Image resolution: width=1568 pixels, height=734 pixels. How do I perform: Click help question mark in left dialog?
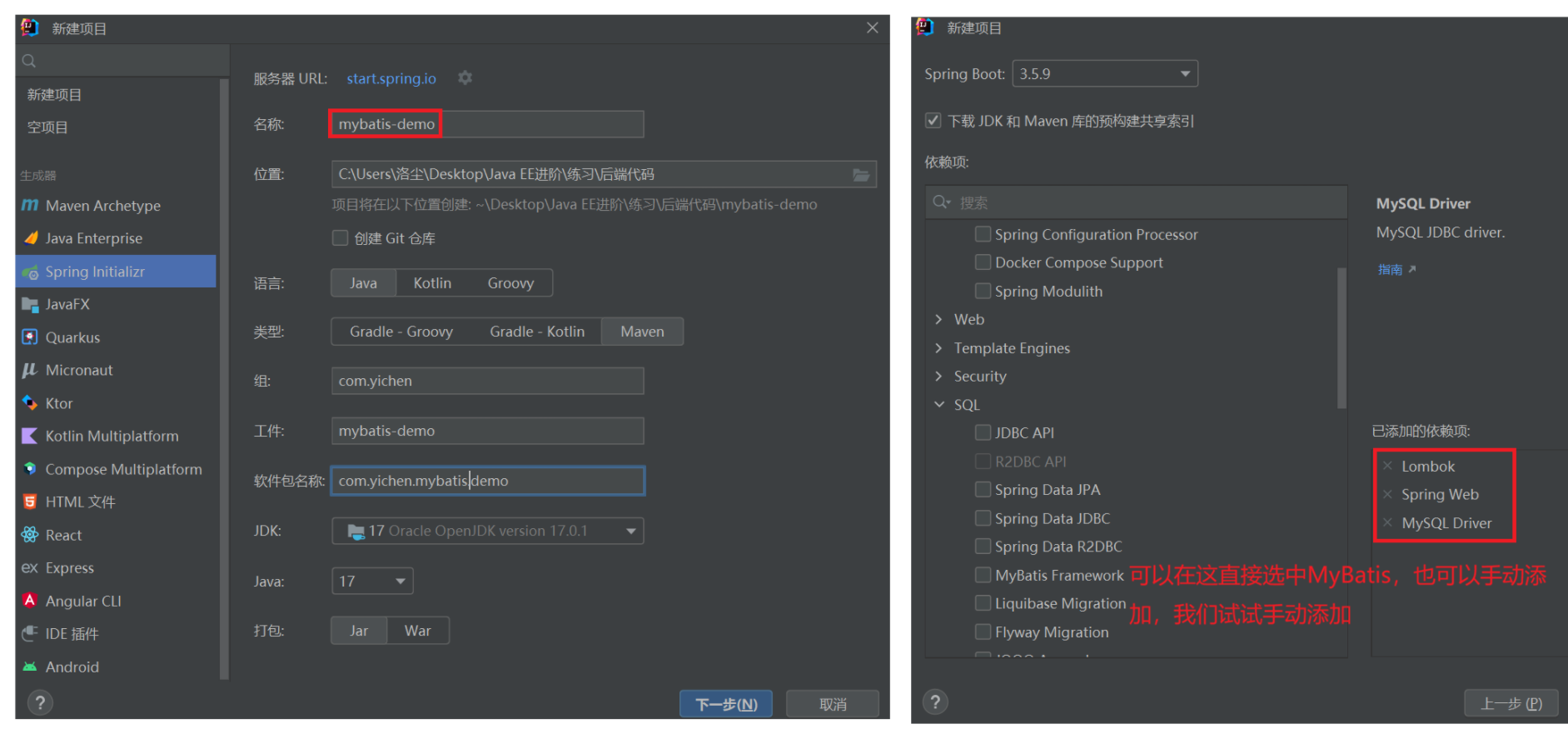coord(40,702)
